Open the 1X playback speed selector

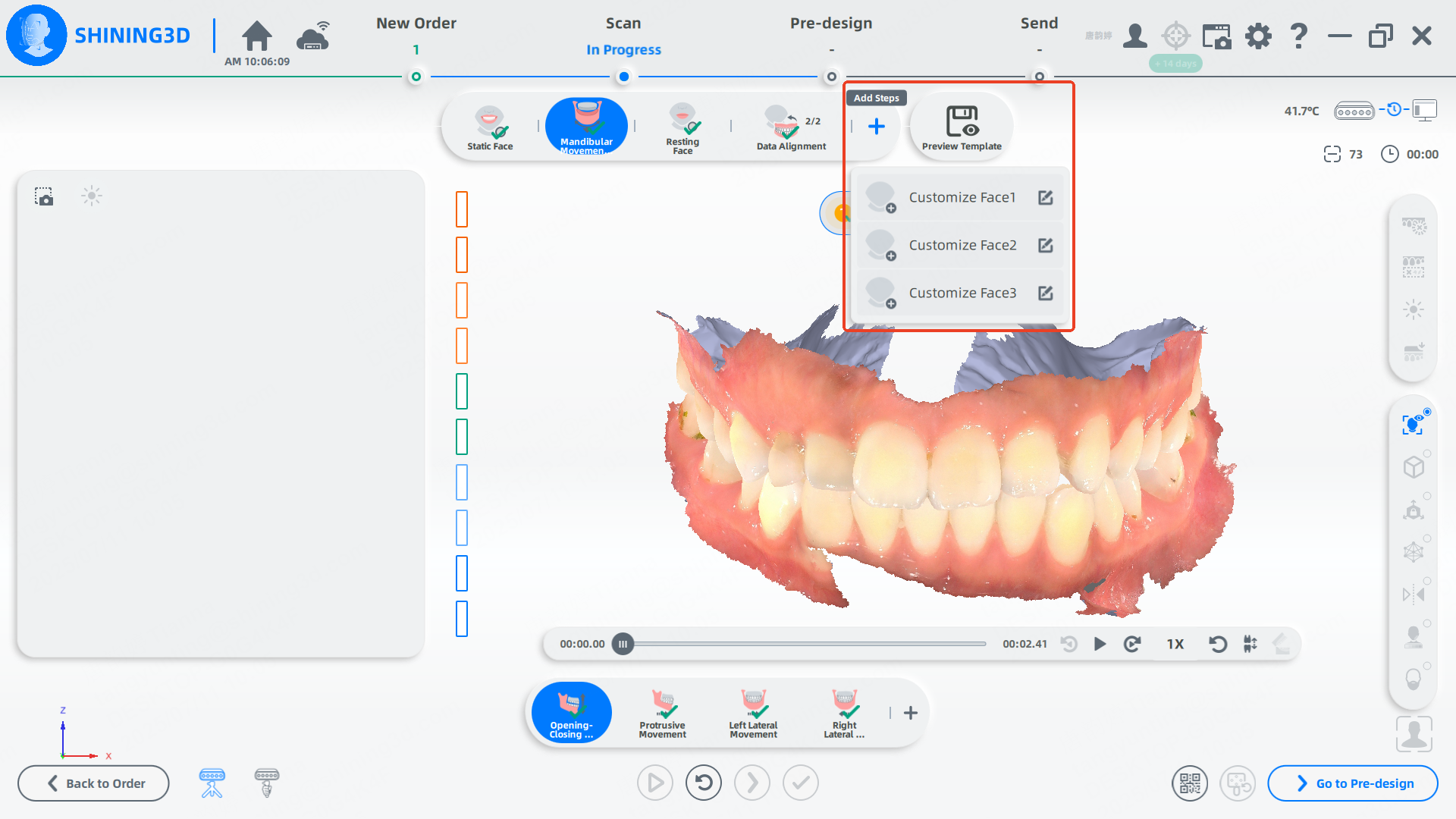coord(1175,644)
